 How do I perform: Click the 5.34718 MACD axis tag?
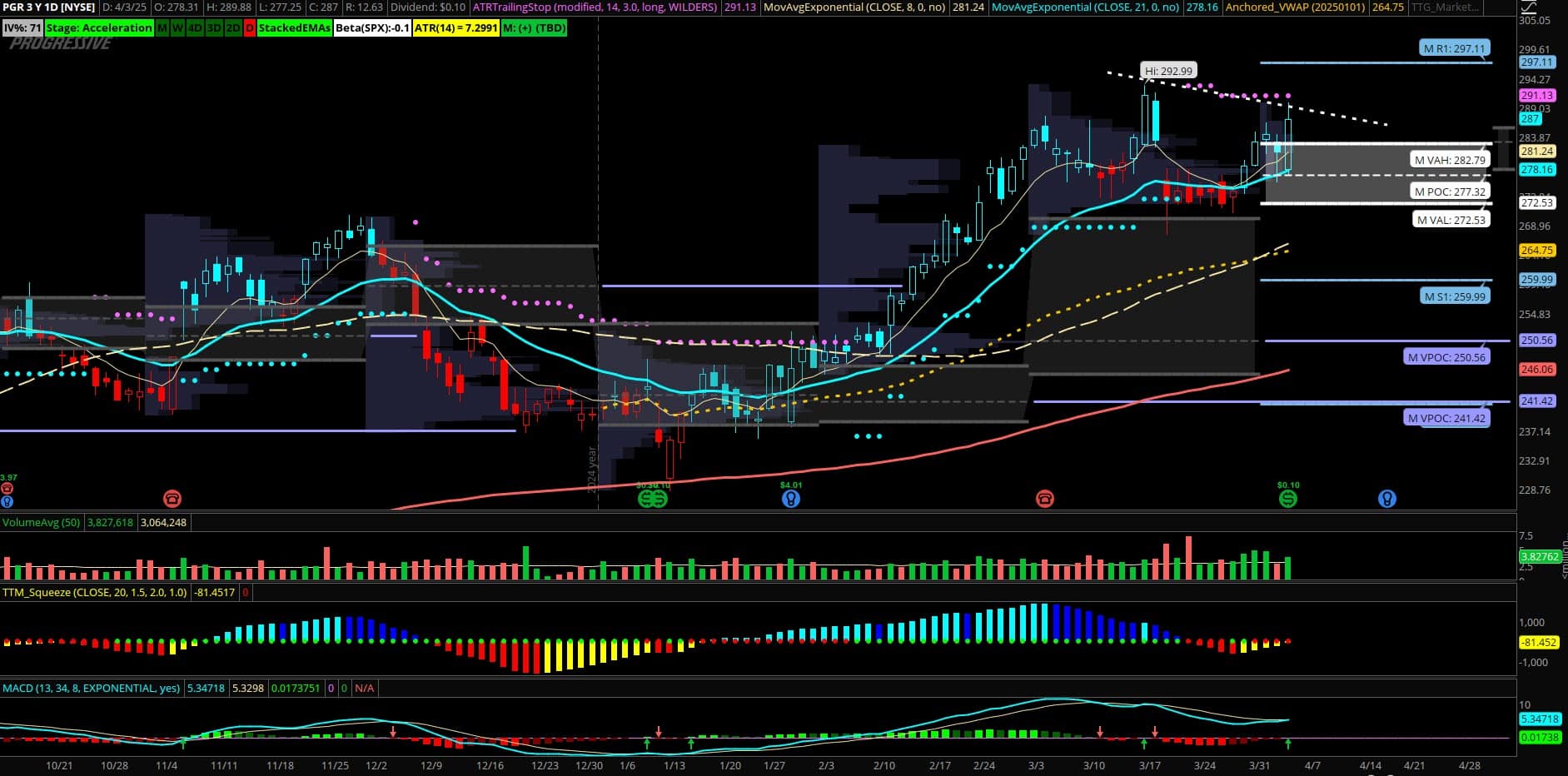point(1540,719)
